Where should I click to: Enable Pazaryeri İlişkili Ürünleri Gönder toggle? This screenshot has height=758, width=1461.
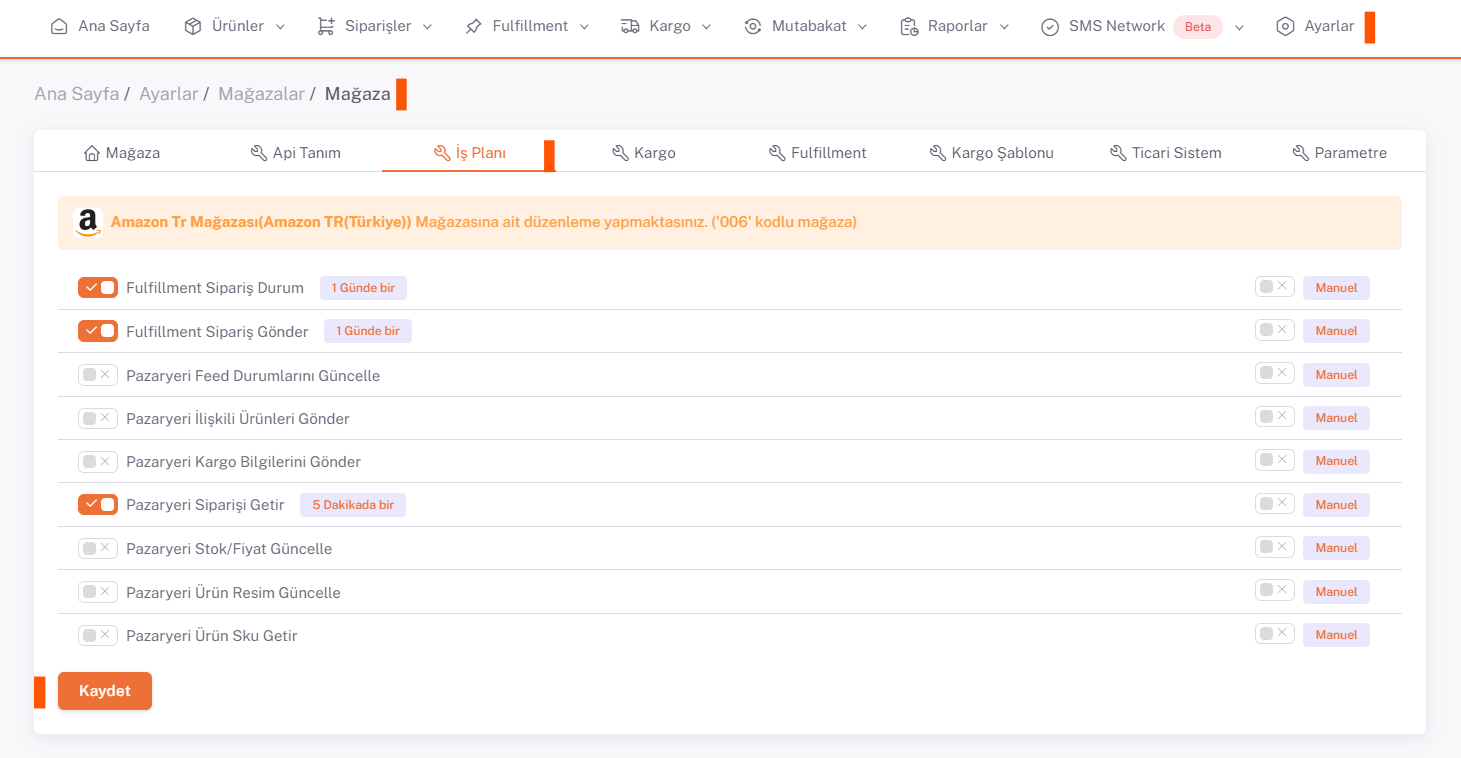pos(98,418)
